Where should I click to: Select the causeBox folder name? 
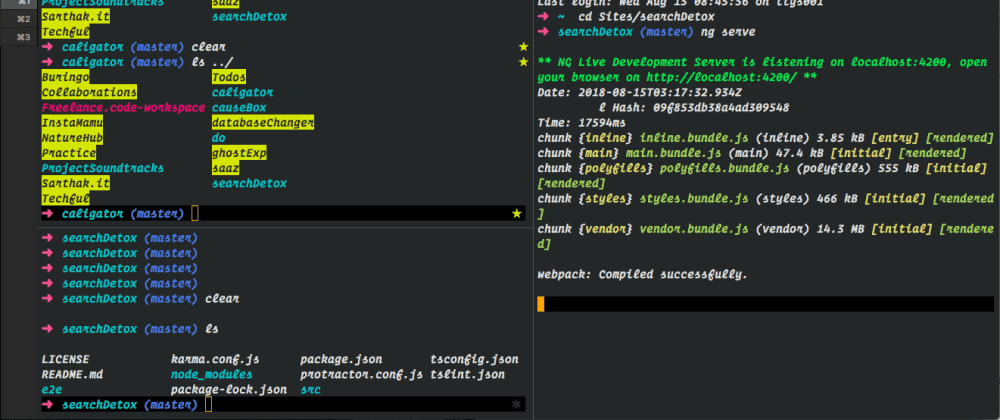click(x=239, y=108)
